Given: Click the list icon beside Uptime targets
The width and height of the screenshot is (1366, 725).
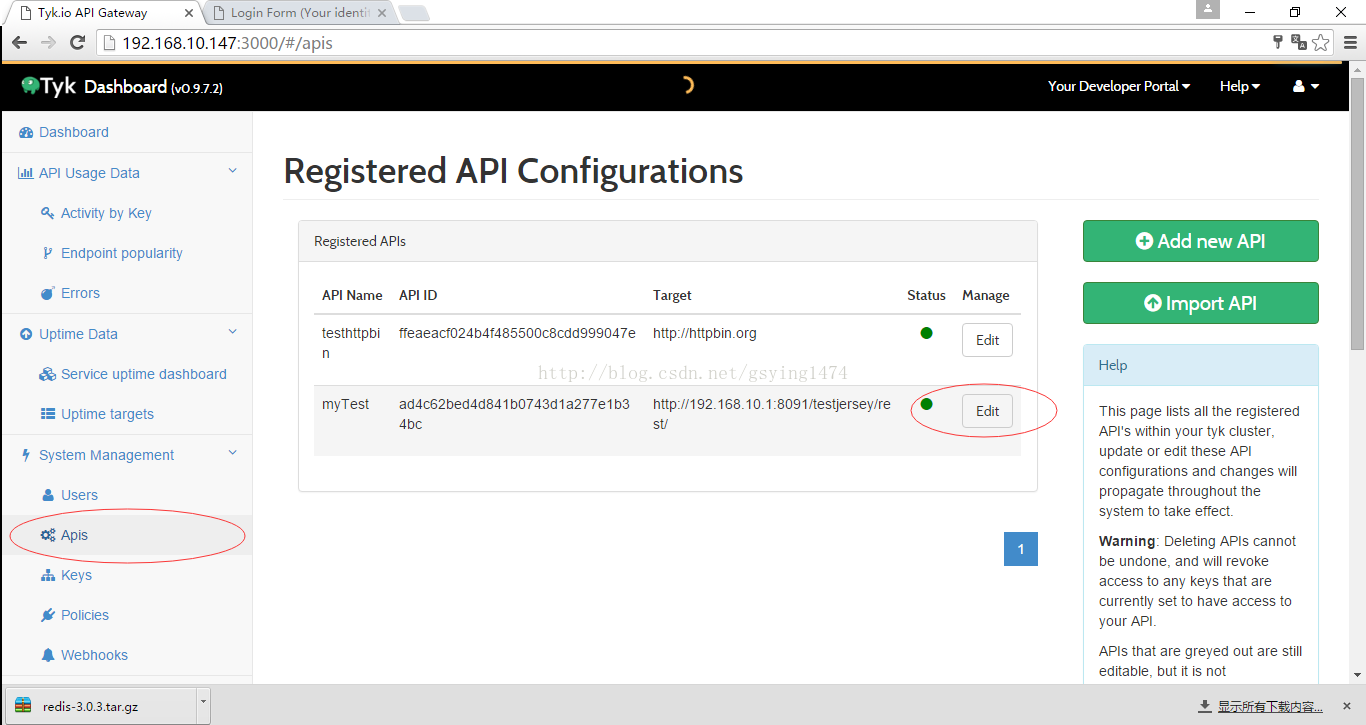Looking at the screenshot, I should tap(47, 414).
